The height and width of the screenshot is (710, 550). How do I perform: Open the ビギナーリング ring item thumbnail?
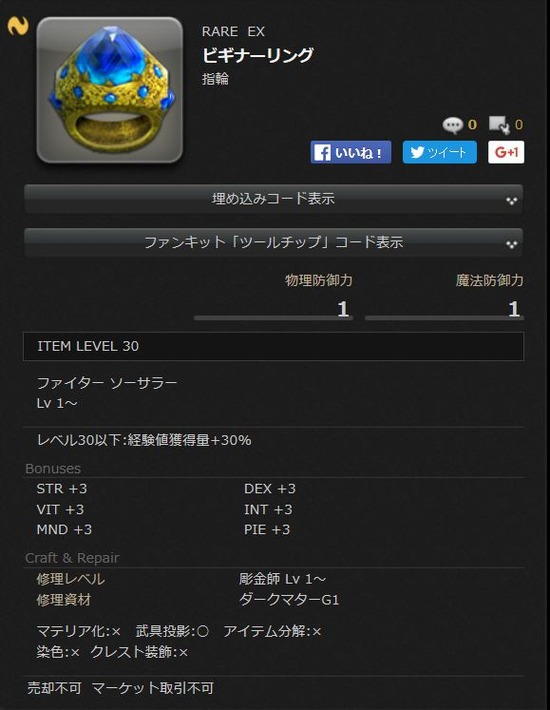(x=110, y=90)
